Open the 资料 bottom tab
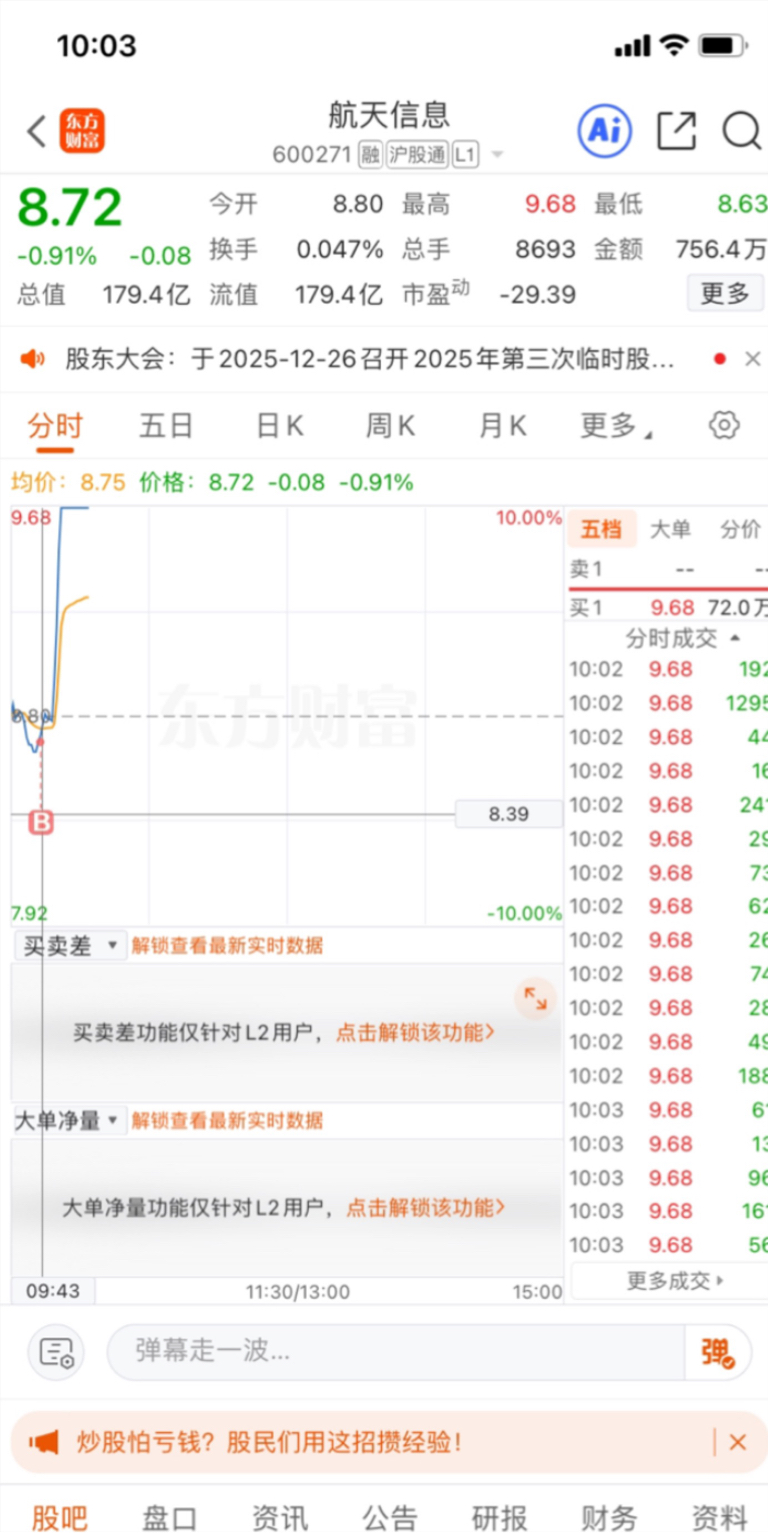The width and height of the screenshot is (768, 1533). 719,1516
